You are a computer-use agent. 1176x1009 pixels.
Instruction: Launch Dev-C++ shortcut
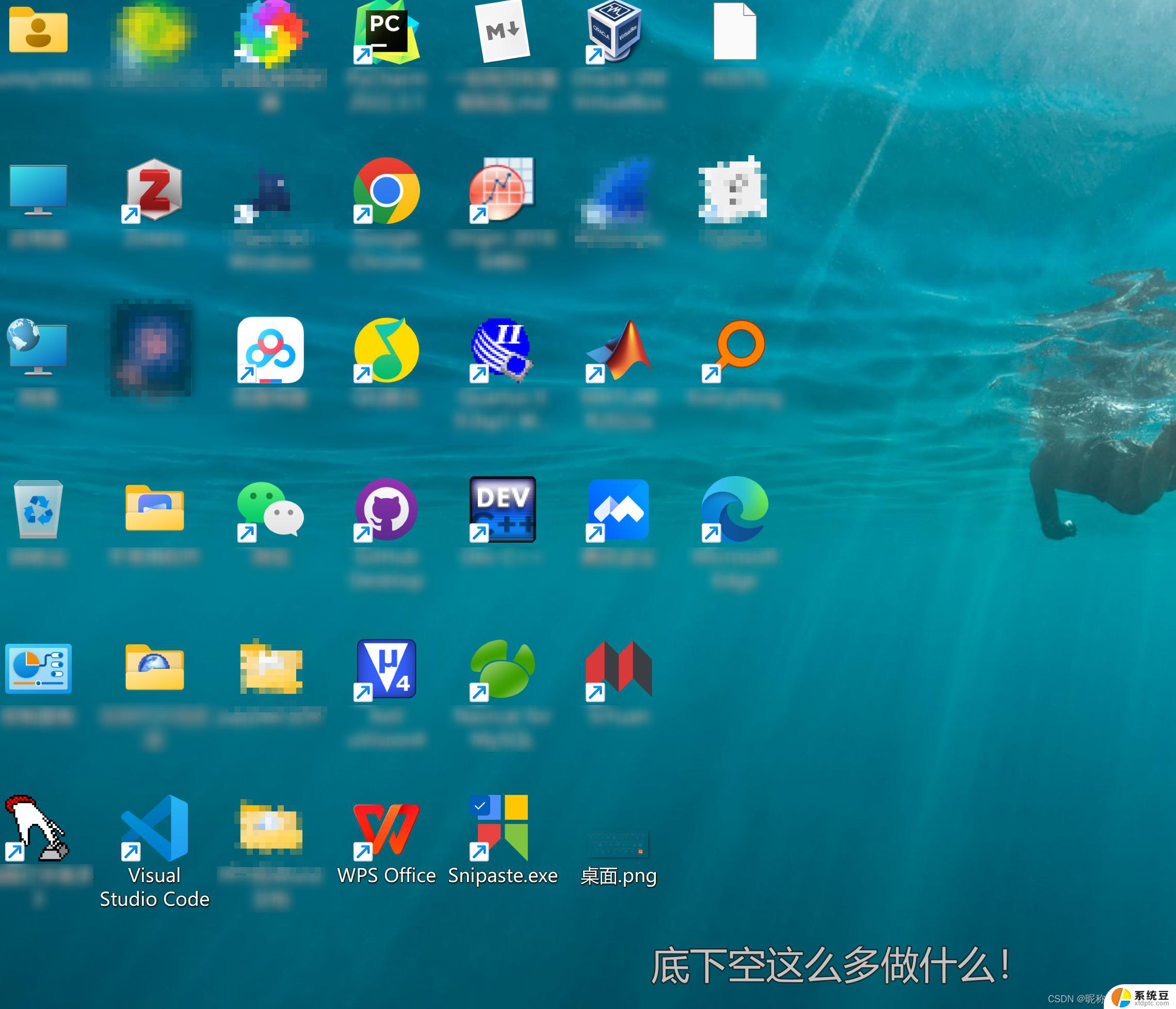pyautogui.click(x=503, y=510)
